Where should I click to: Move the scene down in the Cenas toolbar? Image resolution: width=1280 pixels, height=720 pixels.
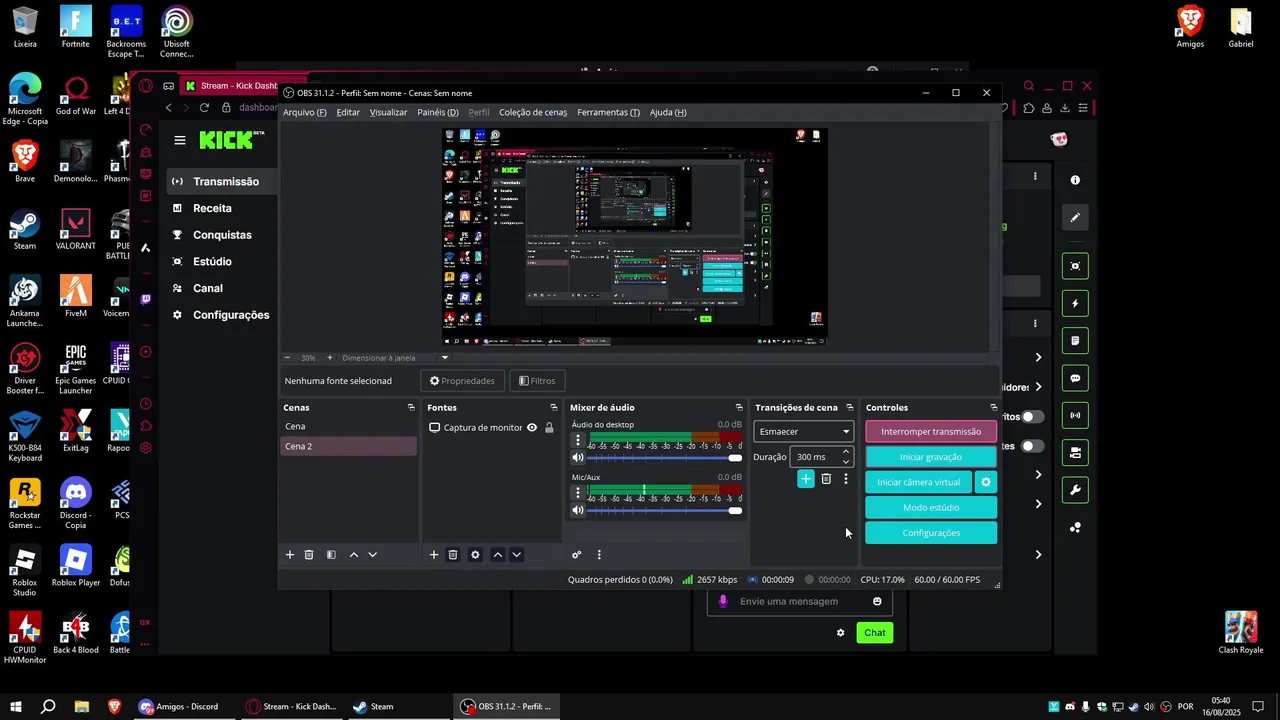tap(373, 555)
